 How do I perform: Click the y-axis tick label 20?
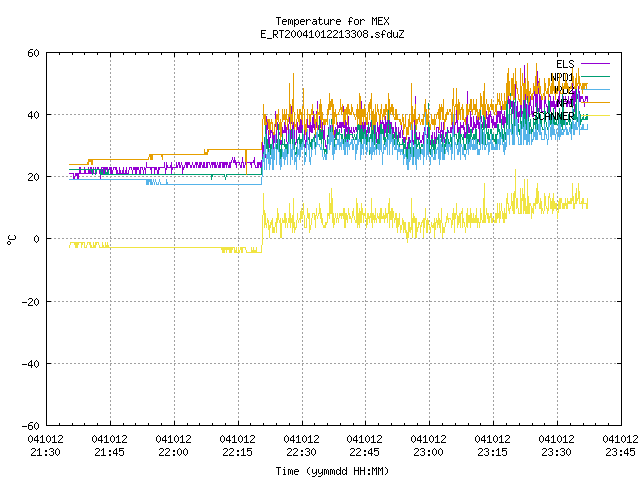[x=33, y=177]
